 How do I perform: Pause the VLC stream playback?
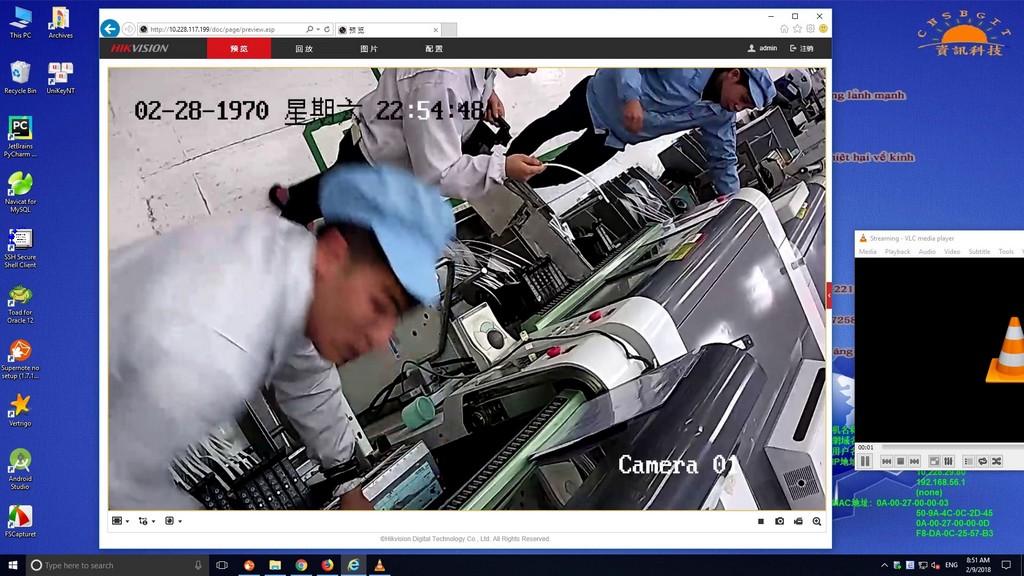coord(865,461)
